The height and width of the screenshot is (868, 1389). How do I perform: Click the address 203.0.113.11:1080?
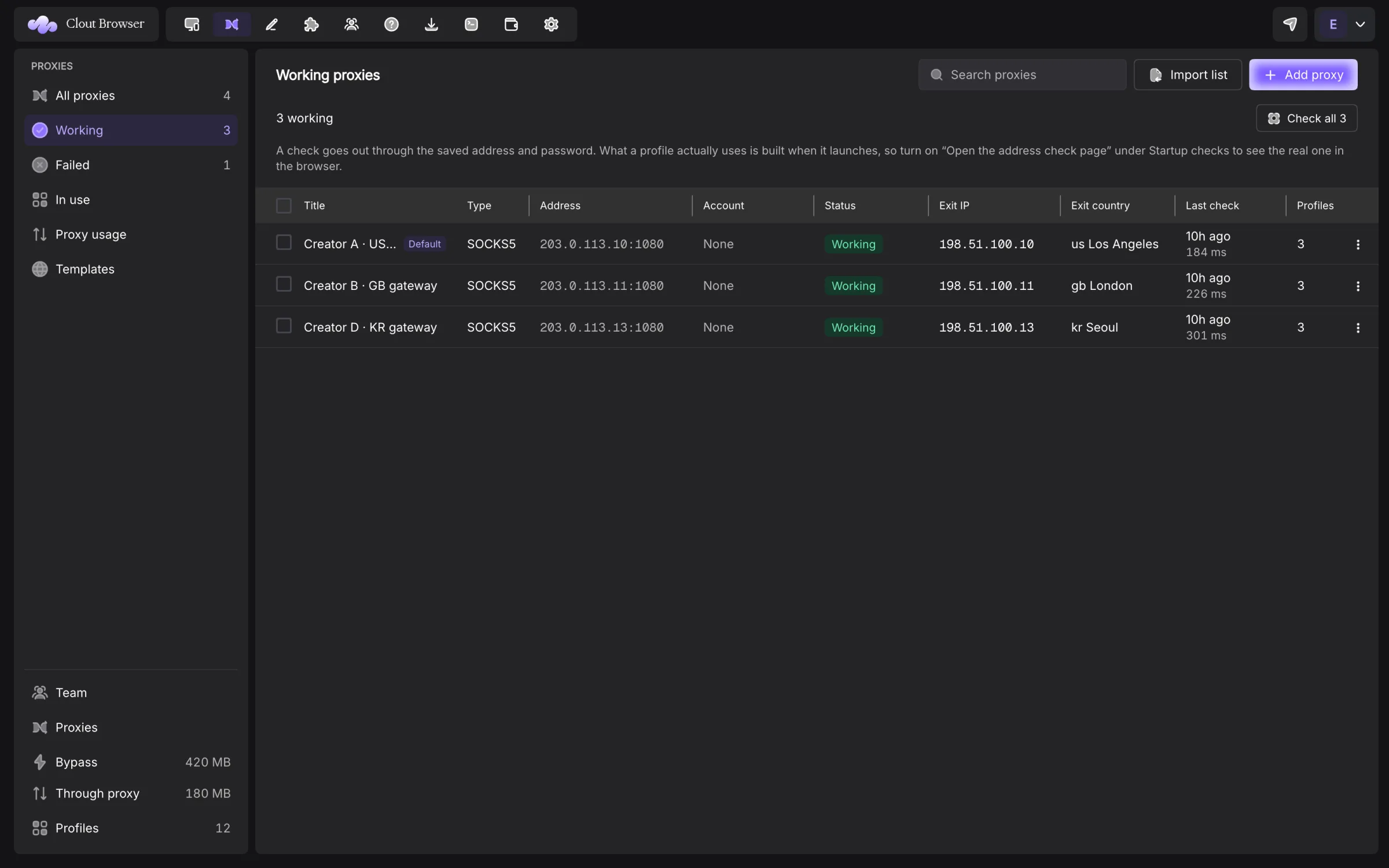click(601, 286)
